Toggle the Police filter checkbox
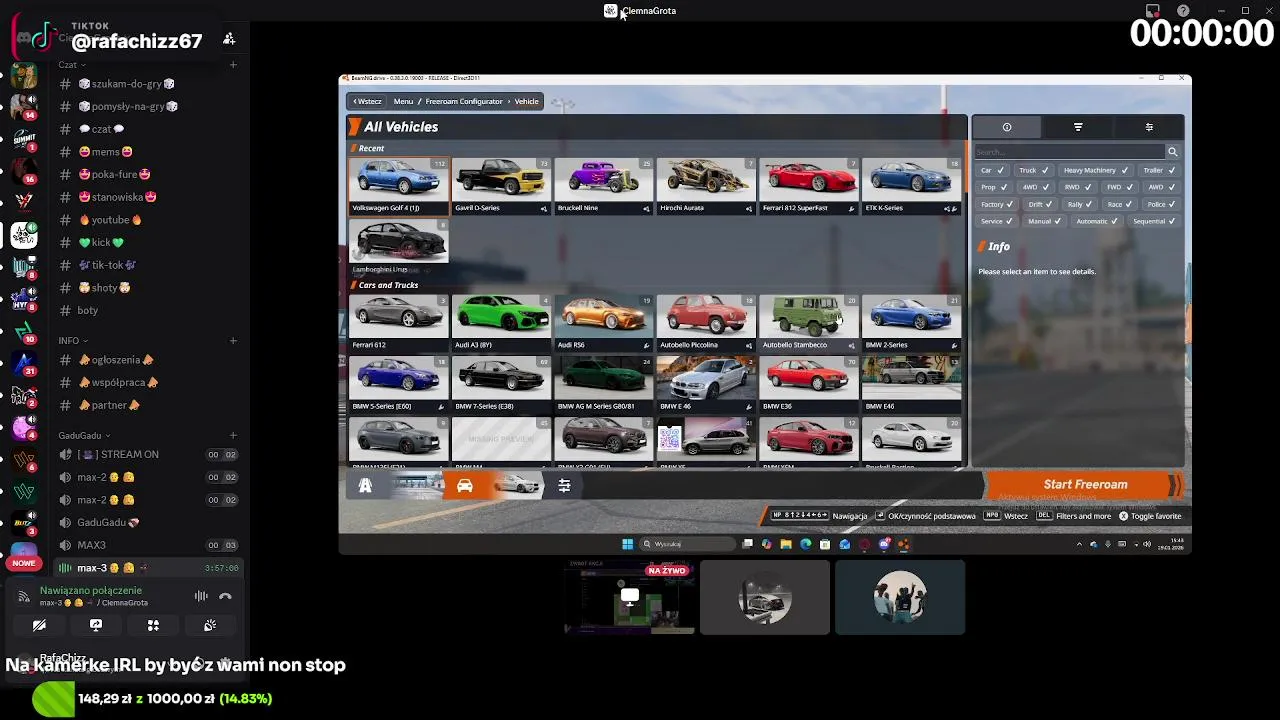Screen dimensions: 1280x720 (1162, 204)
